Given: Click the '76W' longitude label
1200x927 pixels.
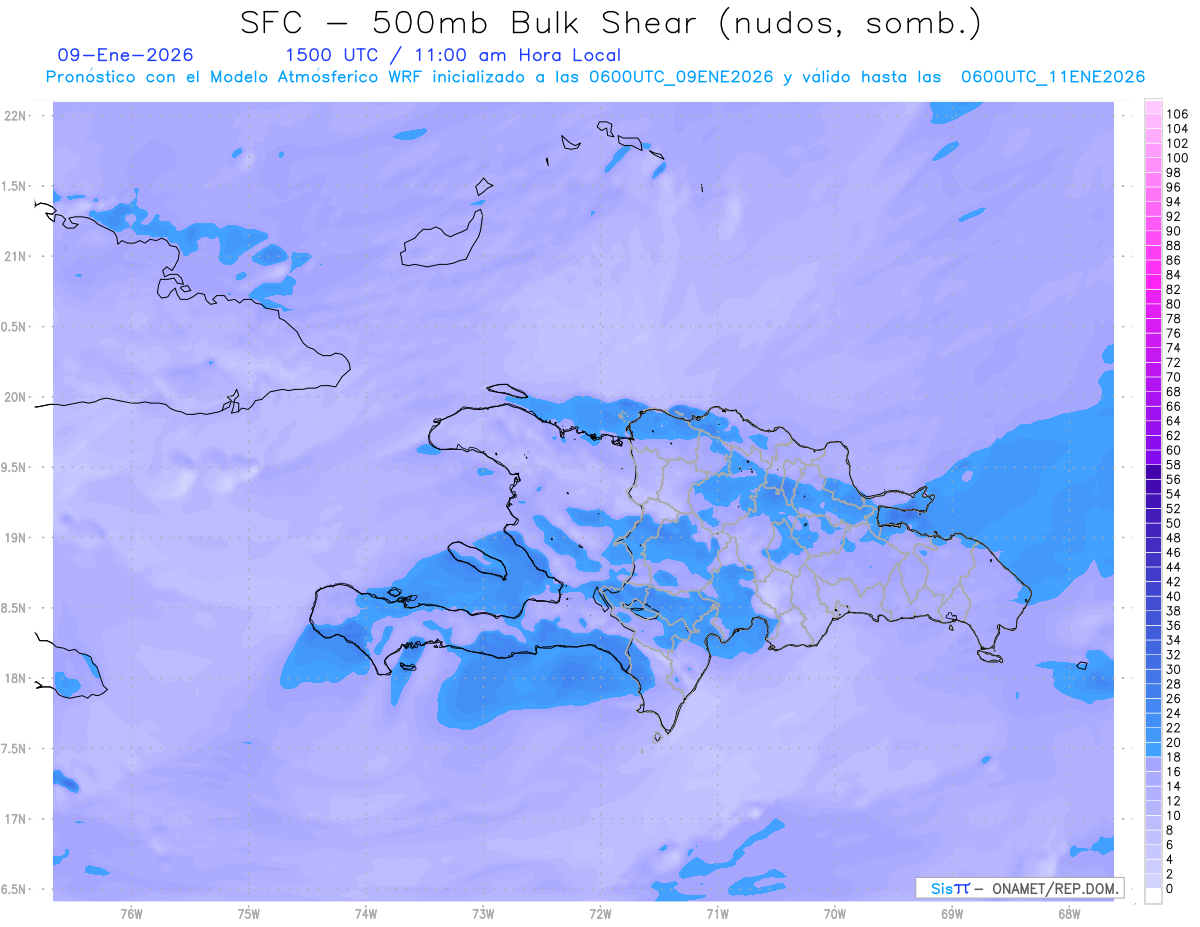Looking at the screenshot, I should [131, 914].
